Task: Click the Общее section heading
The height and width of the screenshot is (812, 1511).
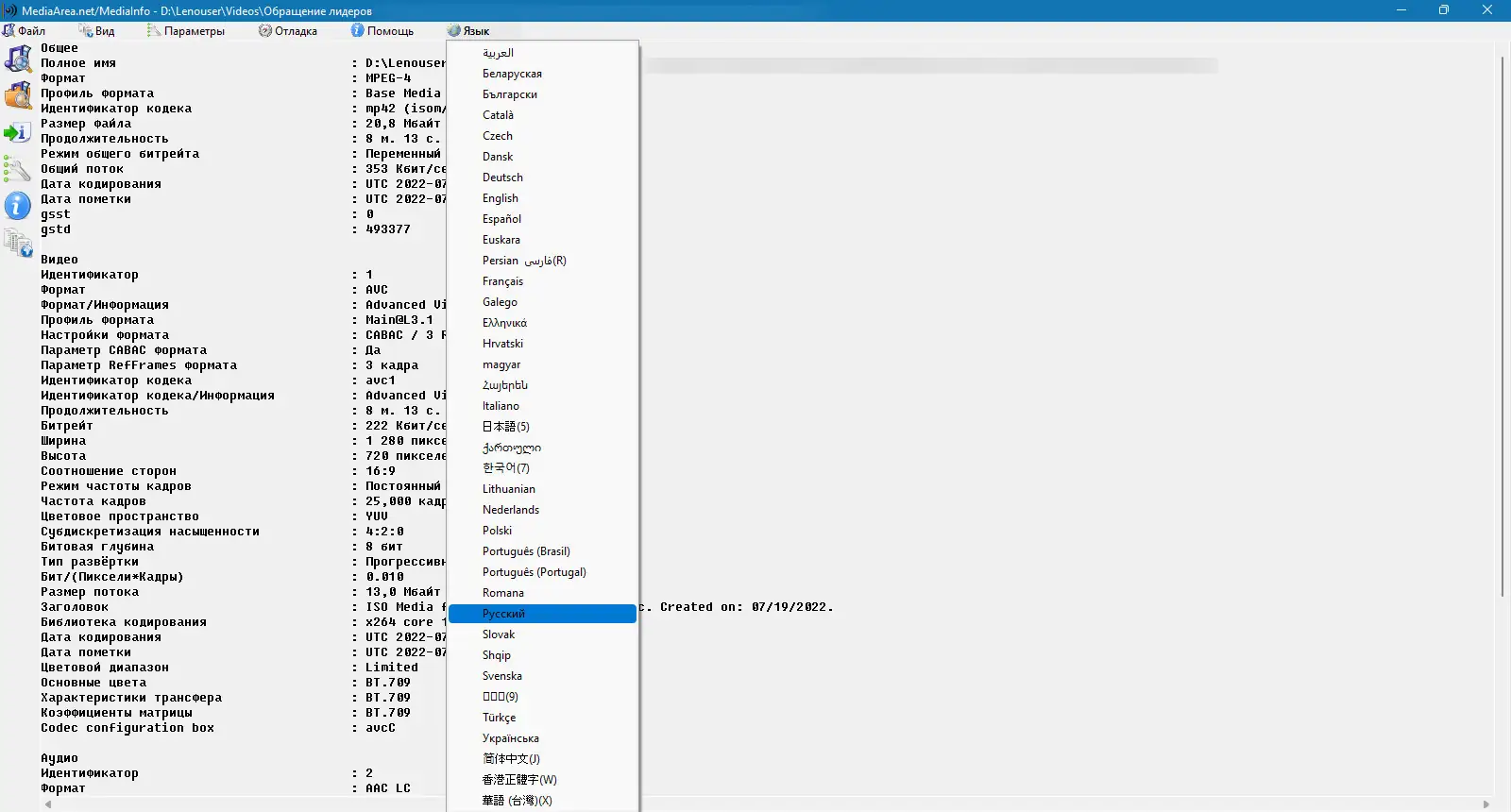Action: pyautogui.click(x=59, y=48)
